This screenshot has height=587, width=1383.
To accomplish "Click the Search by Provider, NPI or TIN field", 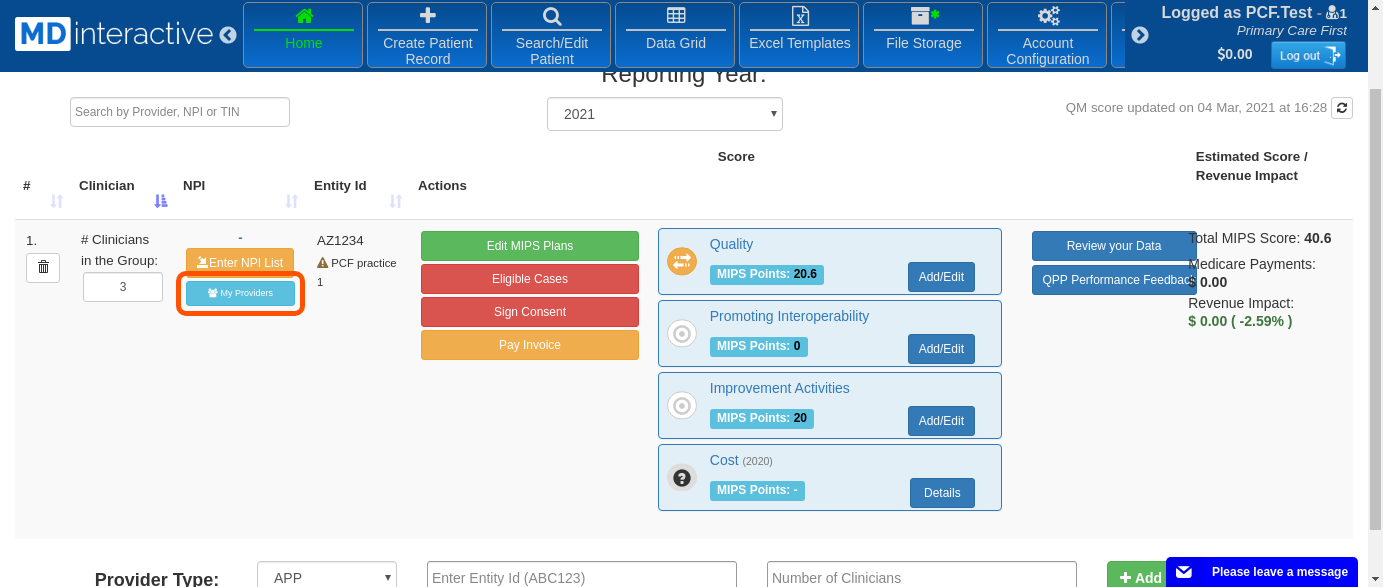I will tap(180, 112).
